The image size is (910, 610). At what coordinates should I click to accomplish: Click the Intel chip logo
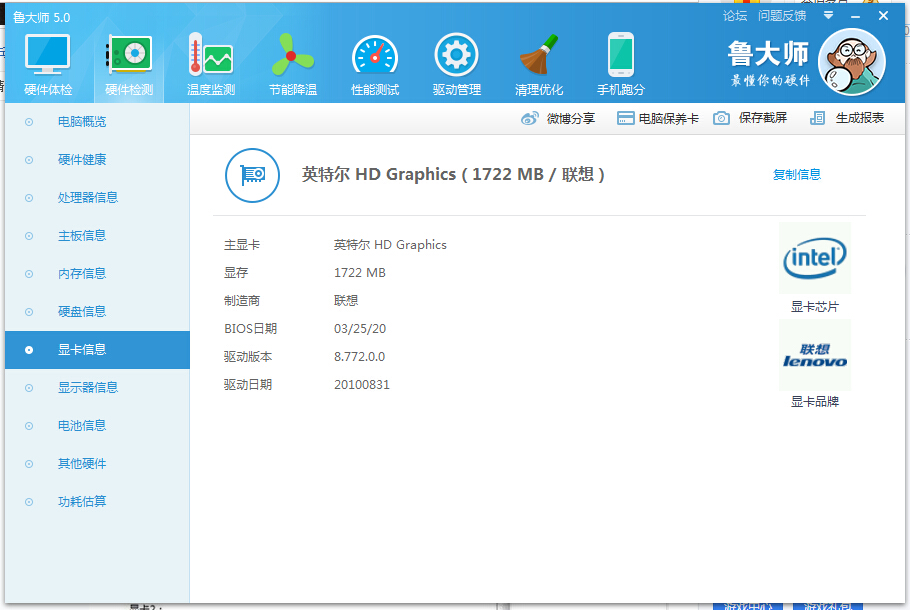point(815,258)
